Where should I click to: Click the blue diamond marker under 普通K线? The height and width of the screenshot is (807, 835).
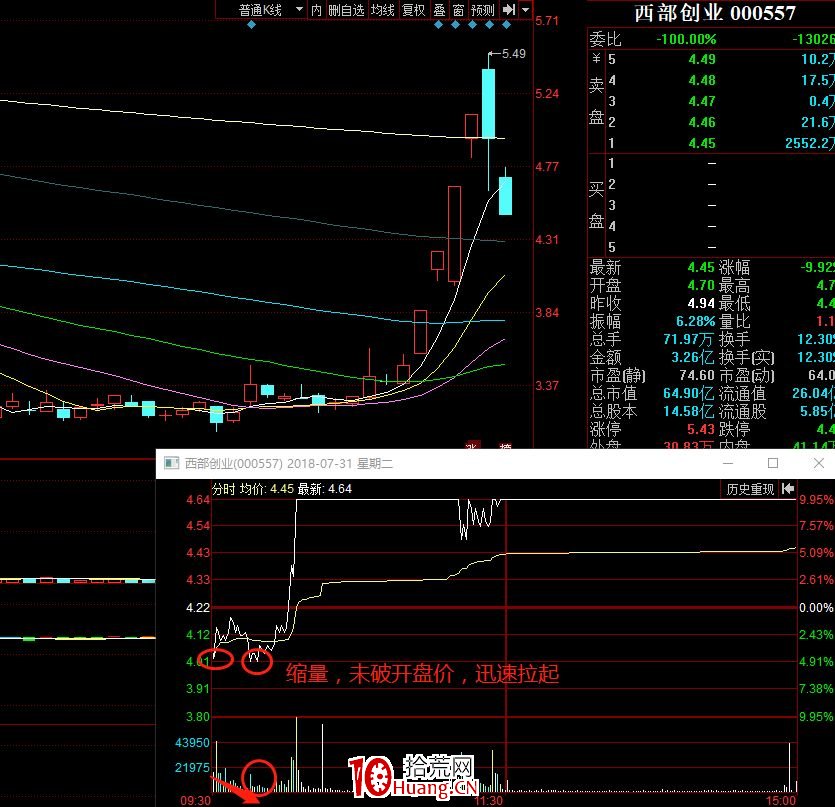coord(251,25)
